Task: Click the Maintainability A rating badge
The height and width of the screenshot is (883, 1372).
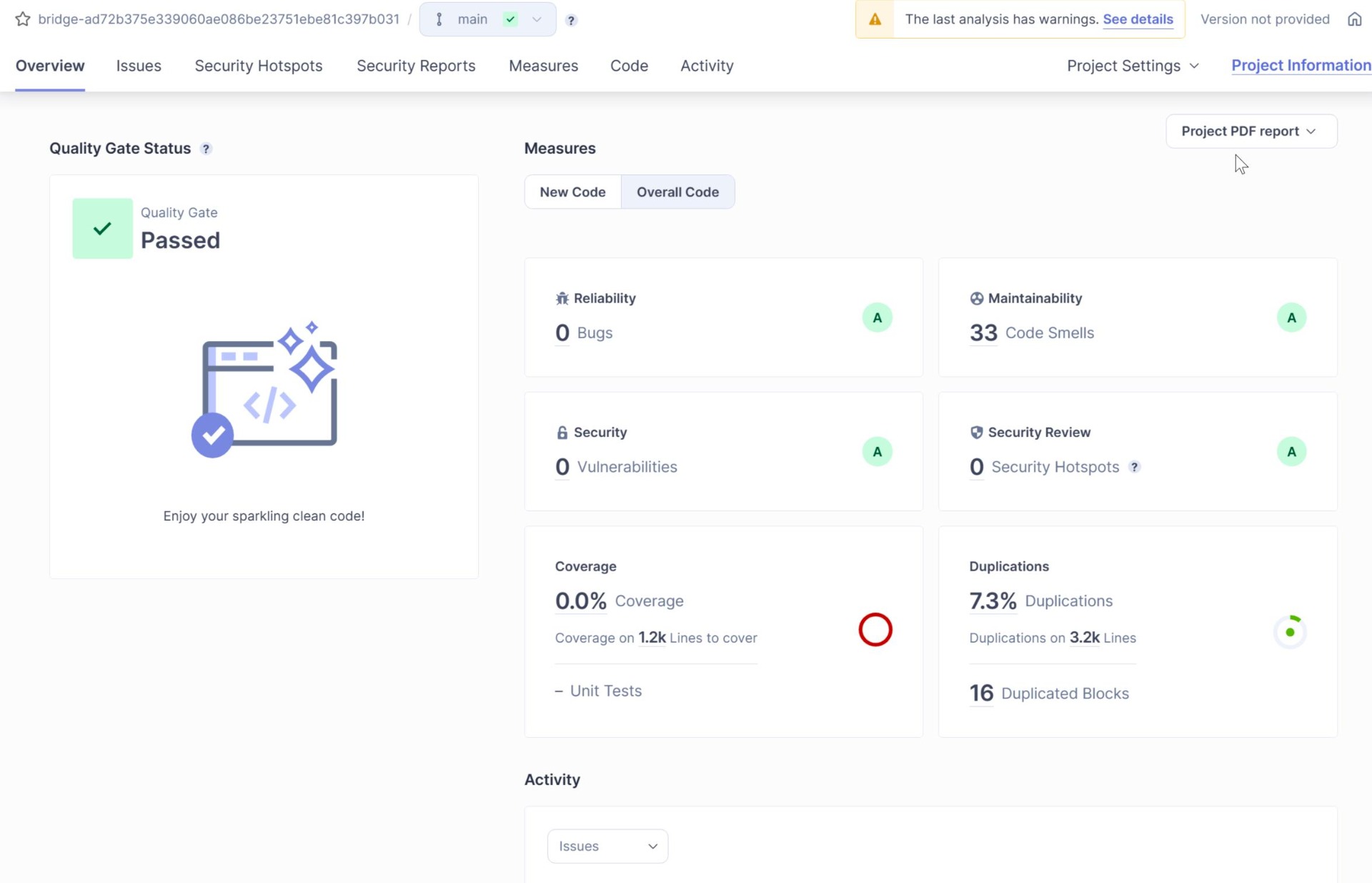Action: (x=1291, y=317)
